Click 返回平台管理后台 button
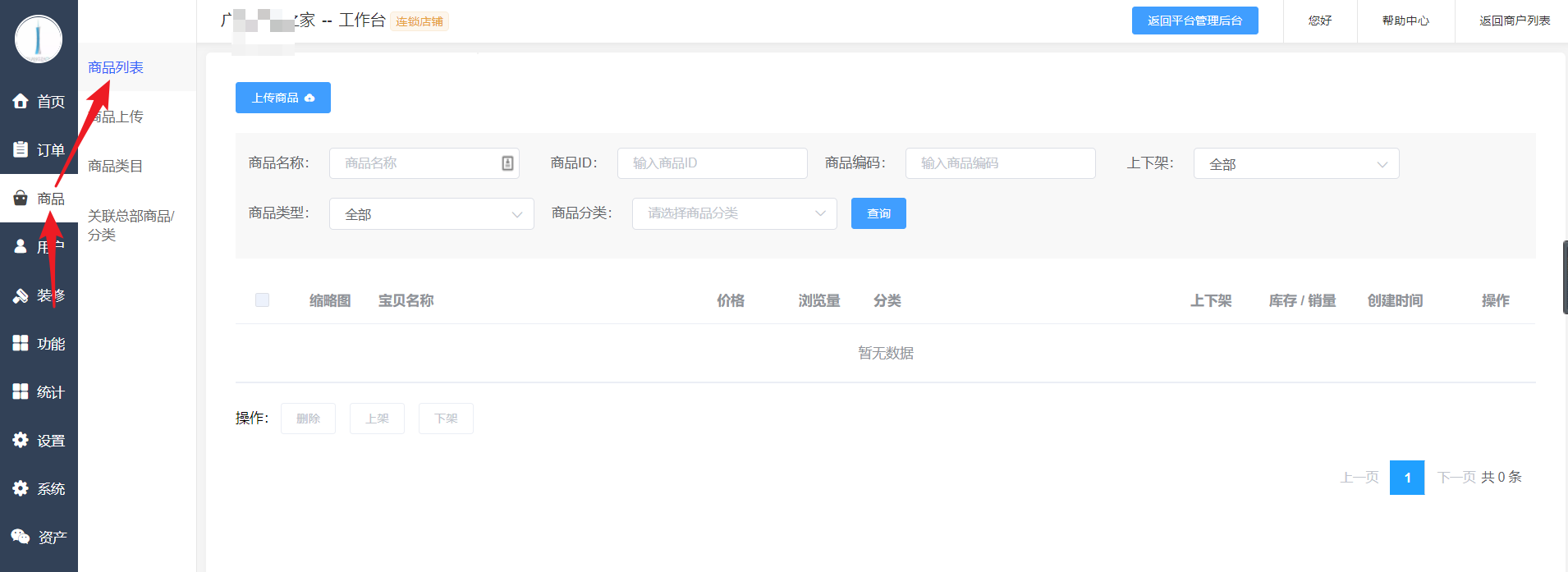Screen dimensions: 1568x572 pyautogui.click(x=1194, y=21)
